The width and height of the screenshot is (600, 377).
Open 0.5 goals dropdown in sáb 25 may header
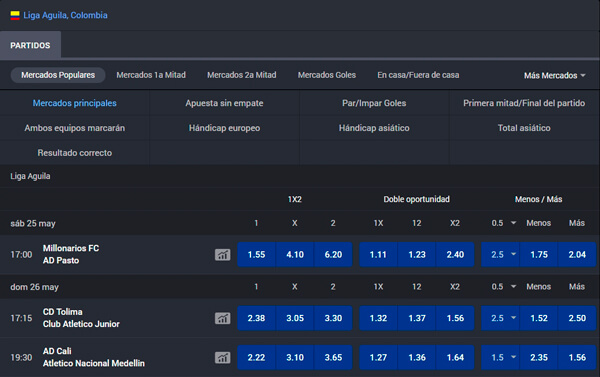pos(504,223)
